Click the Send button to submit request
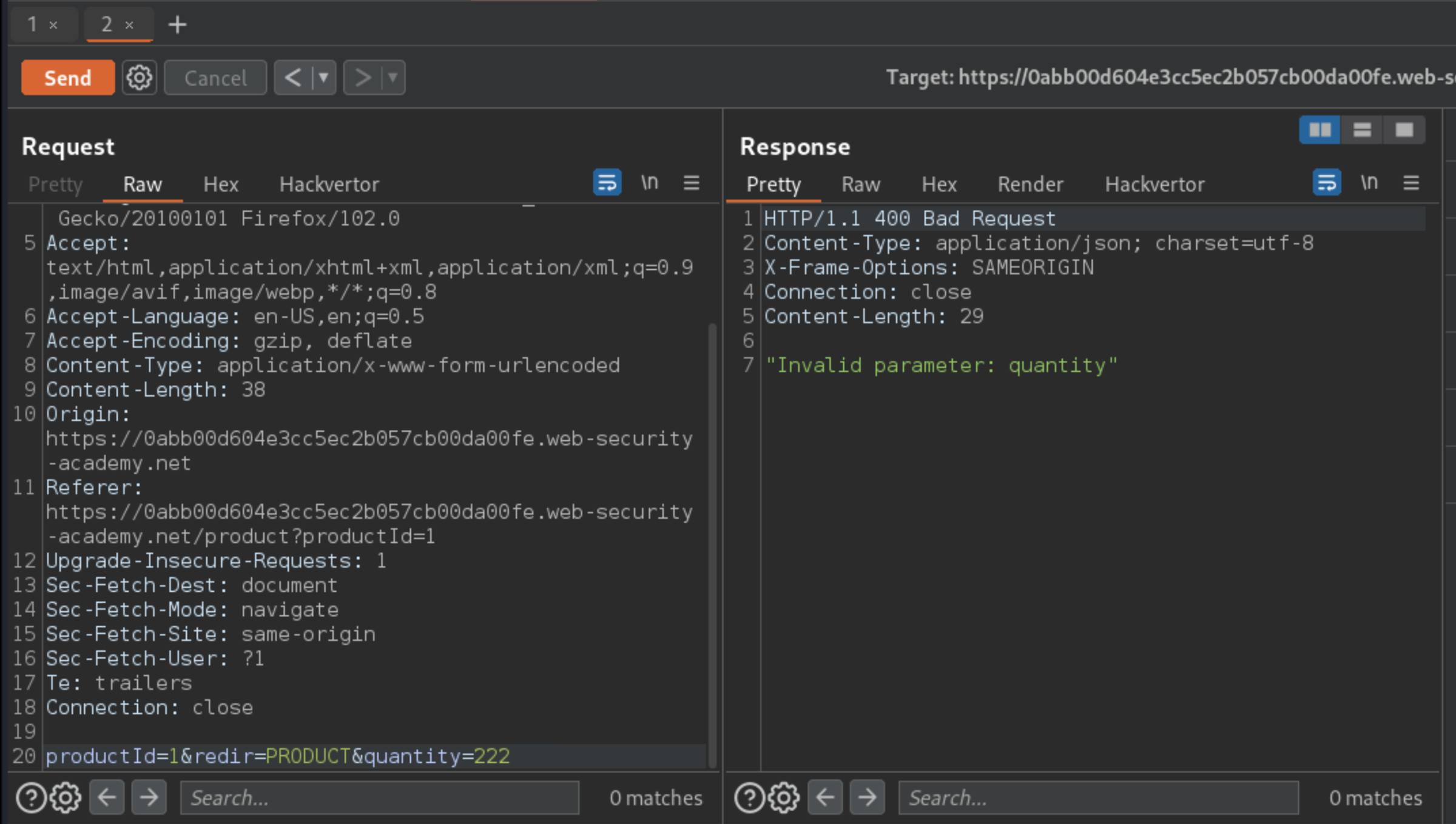 (x=67, y=77)
